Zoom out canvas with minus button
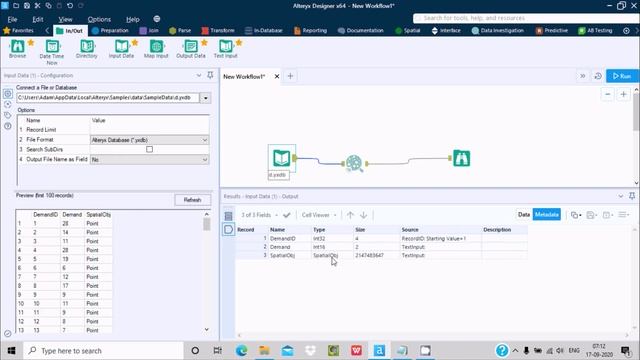This screenshot has height=360, width=640. (607, 95)
